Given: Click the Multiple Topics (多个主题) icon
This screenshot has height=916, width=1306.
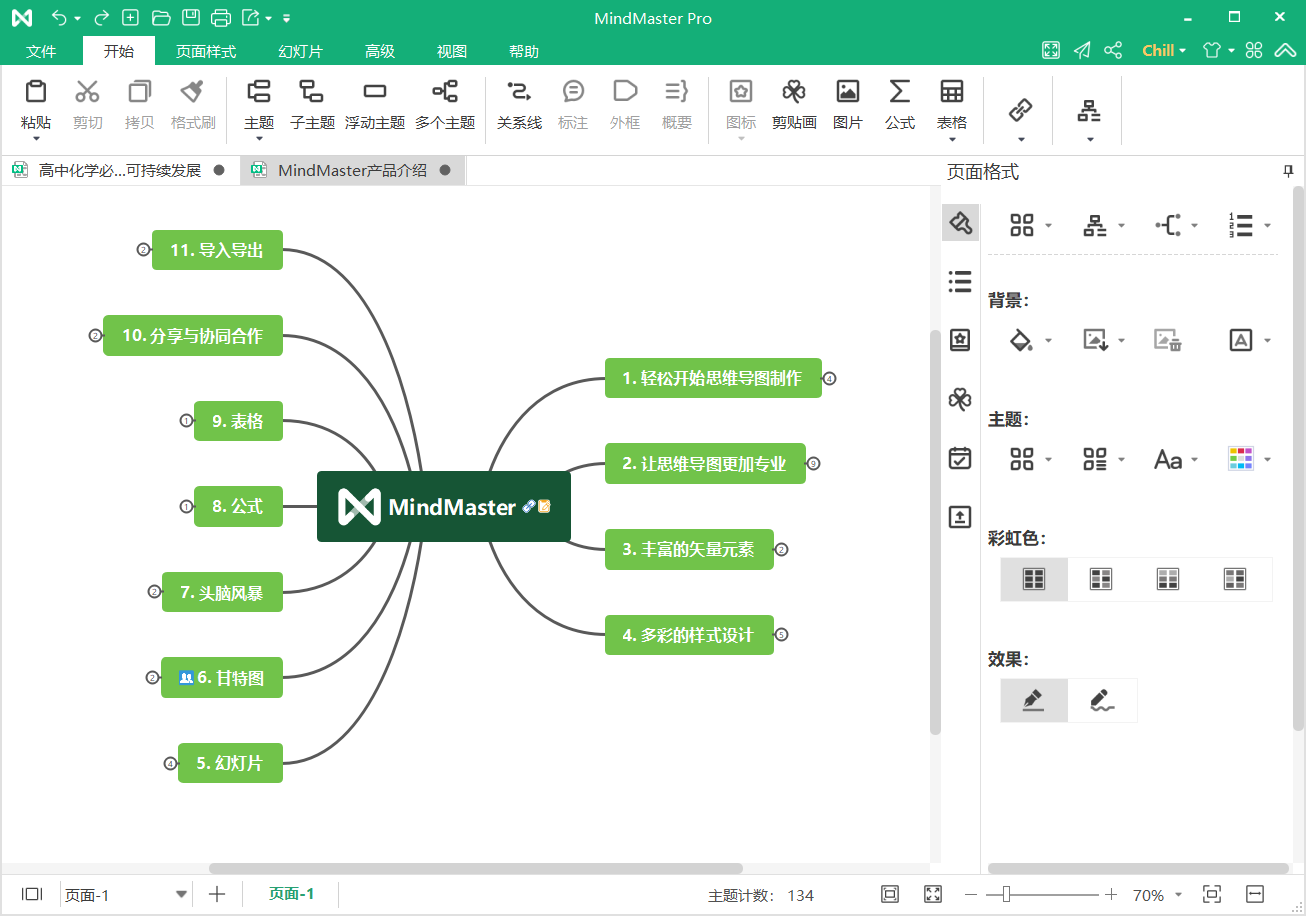Looking at the screenshot, I should [x=445, y=92].
